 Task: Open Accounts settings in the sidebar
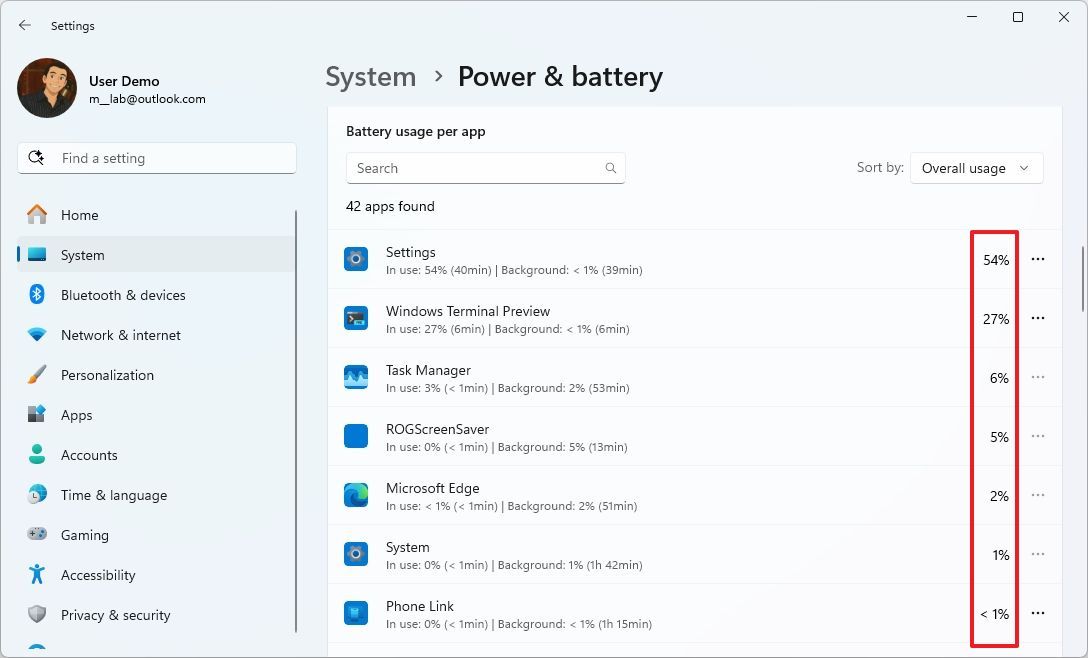[40, 455]
